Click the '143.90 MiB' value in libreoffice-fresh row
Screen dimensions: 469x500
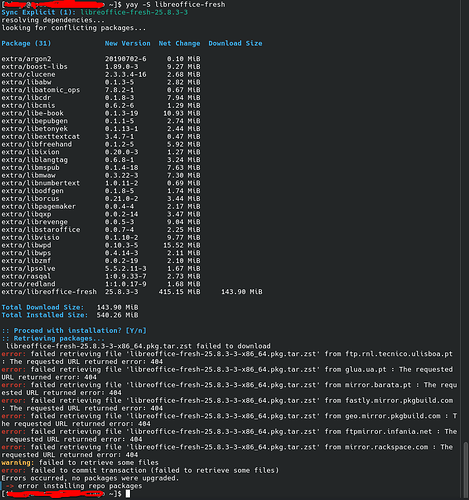tap(242, 292)
